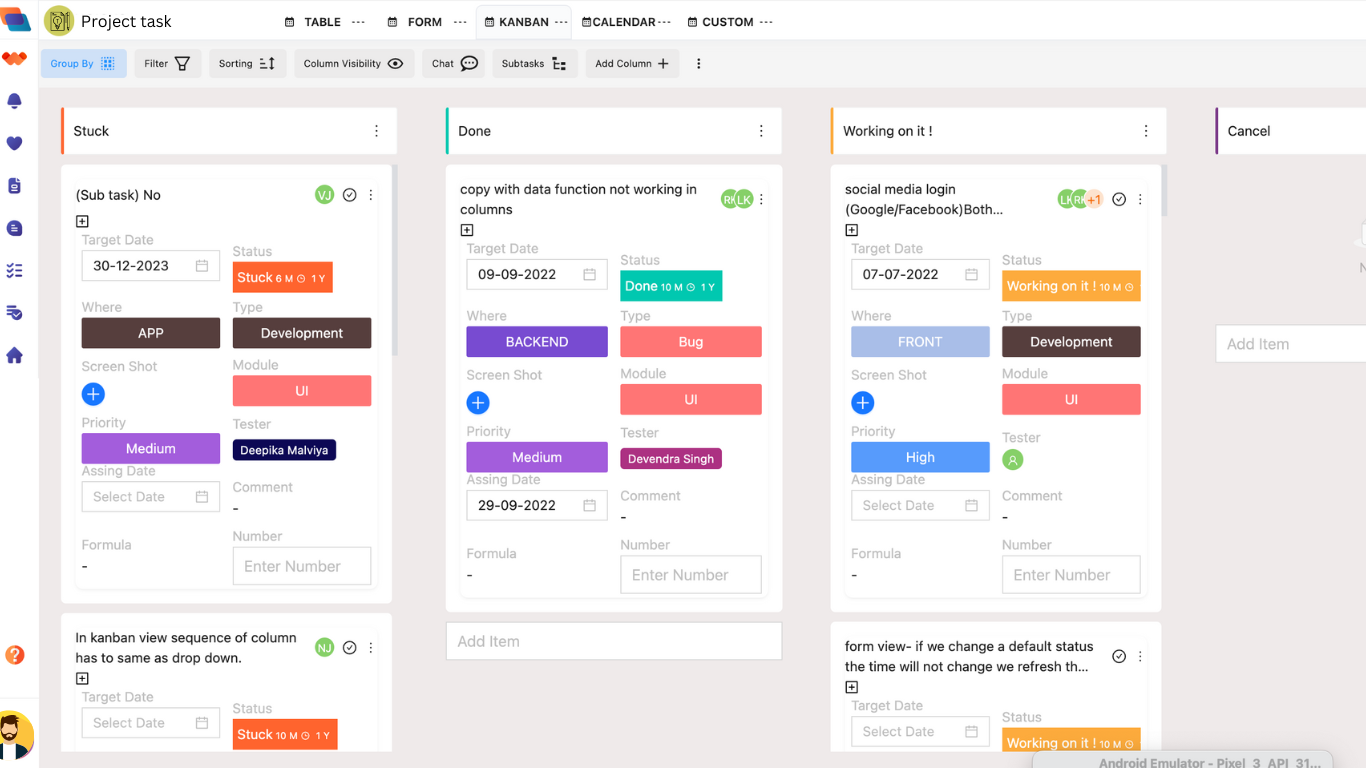The height and width of the screenshot is (768, 1366).
Task: Open the Subtasks toolbar button
Action: click(534, 64)
